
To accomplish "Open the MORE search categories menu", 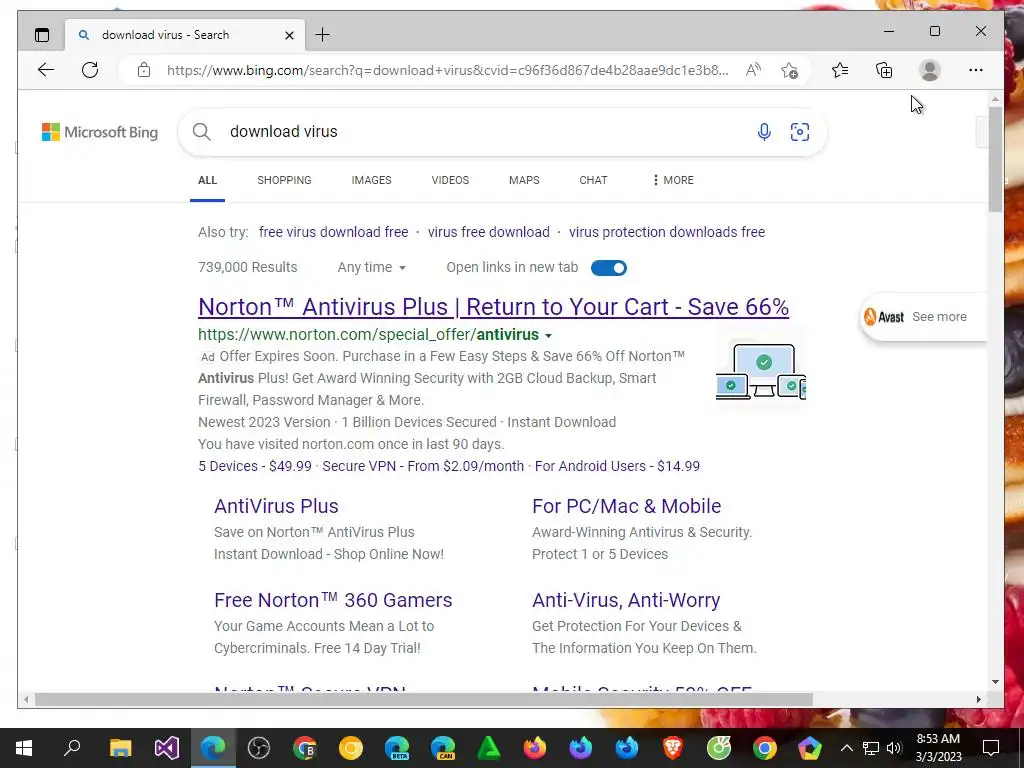I will 673,180.
